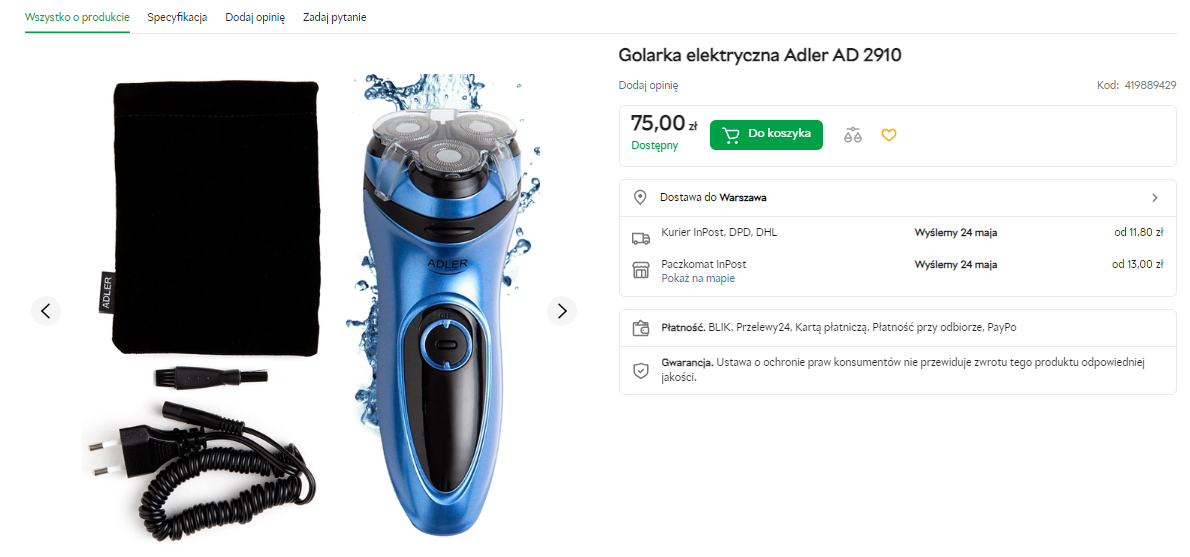Click the Pokaż na mapie link
The height and width of the screenshot is (557, 1190).
pyautogui.click(x=698, y=278)
